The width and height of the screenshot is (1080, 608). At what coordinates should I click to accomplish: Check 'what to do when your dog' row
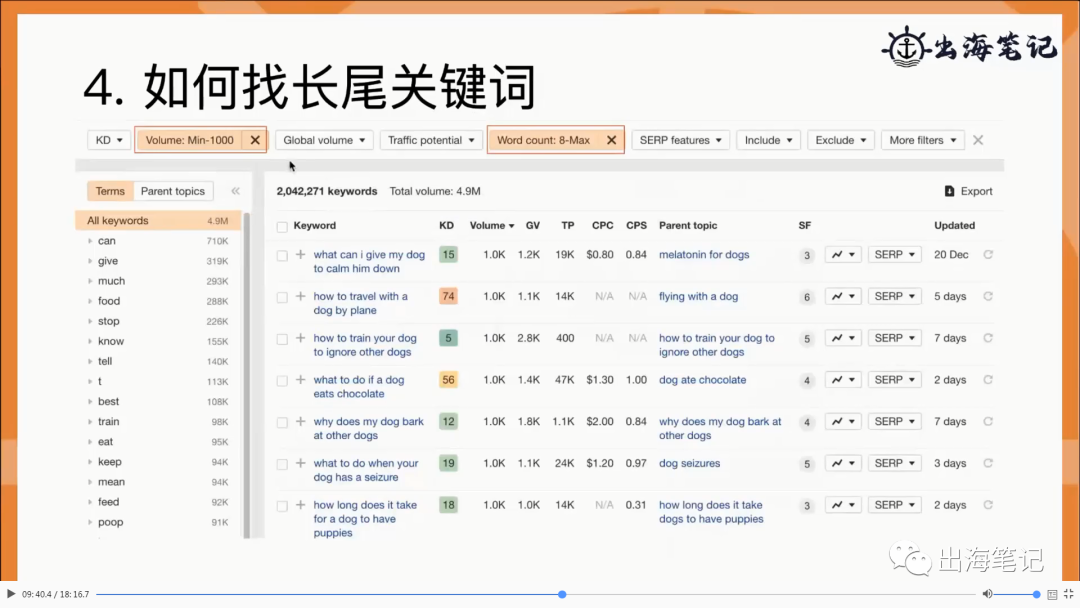282,464
